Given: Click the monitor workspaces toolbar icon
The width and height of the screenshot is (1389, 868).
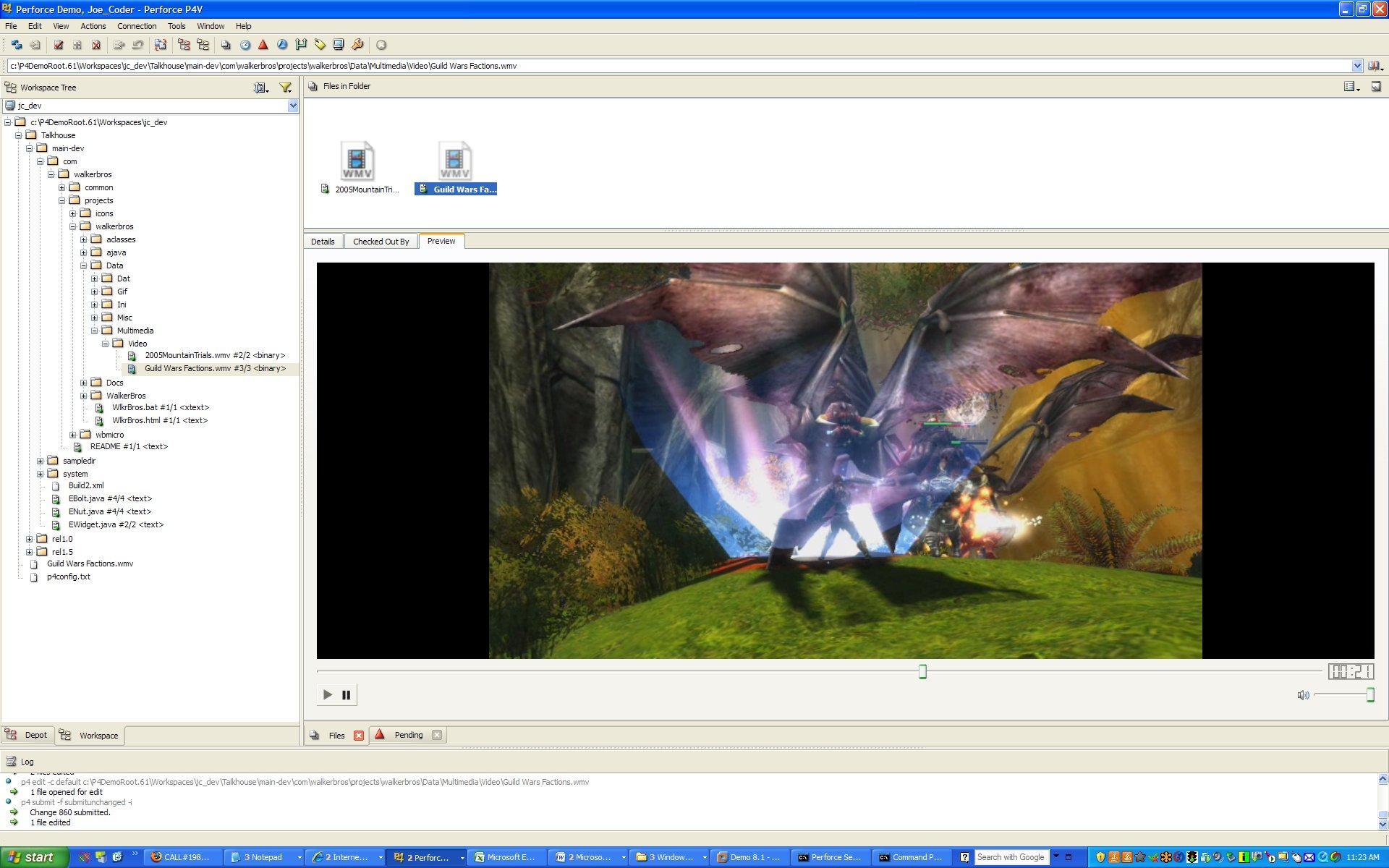Looking at the screenshot, I should pos(339,45).
